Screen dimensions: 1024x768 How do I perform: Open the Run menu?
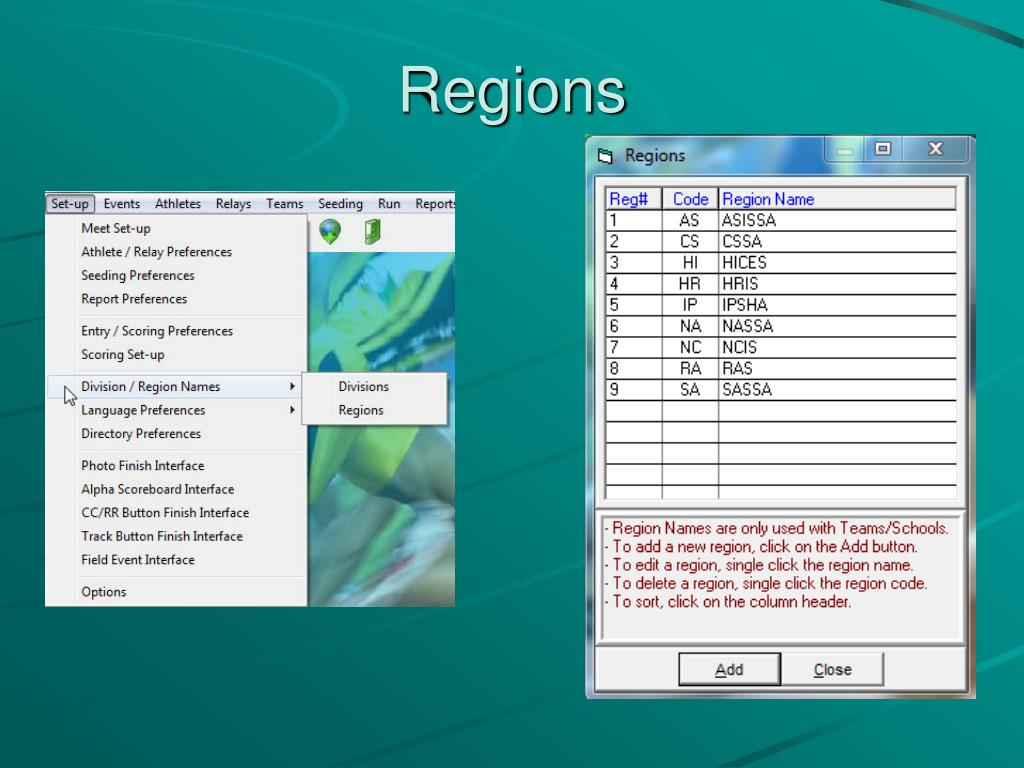389,204
